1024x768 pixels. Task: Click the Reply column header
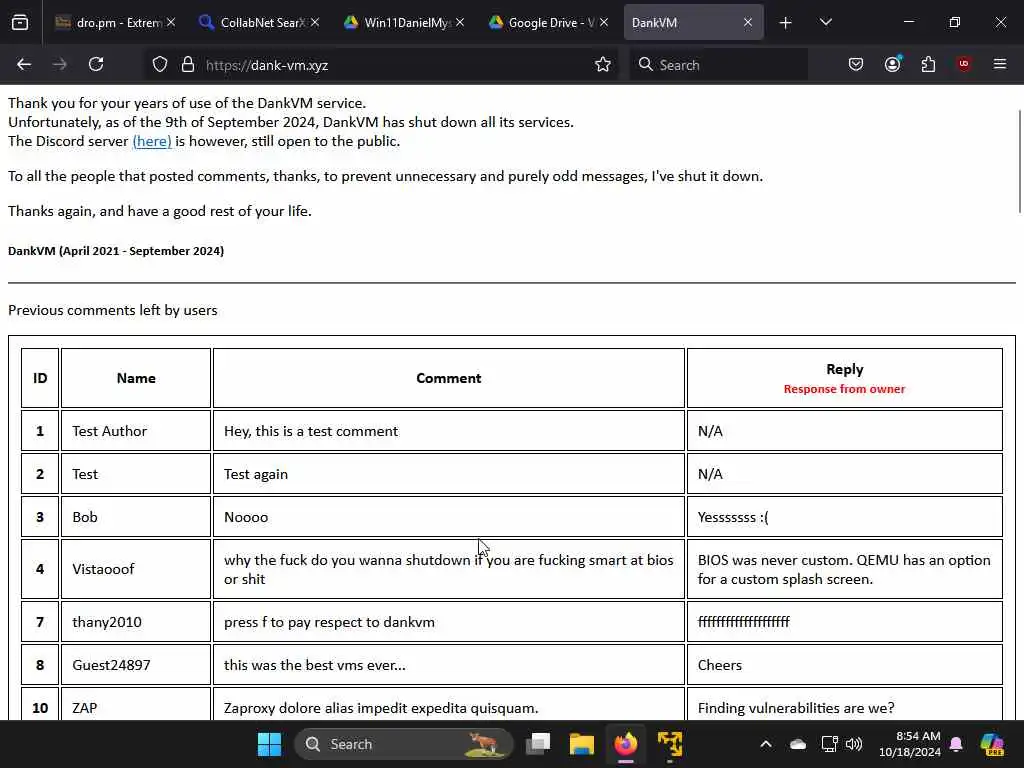coord(844,378)
